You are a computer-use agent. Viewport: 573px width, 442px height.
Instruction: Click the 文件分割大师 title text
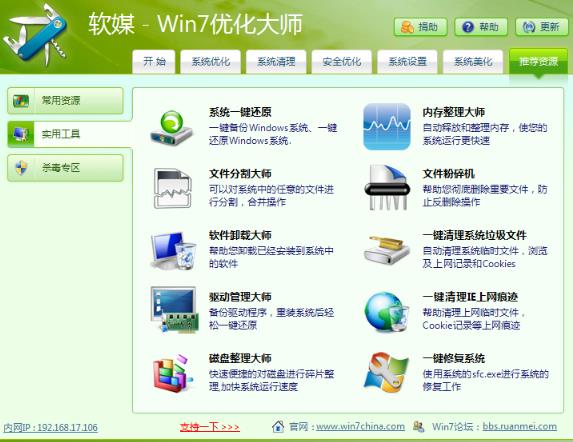[x=240, y=173]
